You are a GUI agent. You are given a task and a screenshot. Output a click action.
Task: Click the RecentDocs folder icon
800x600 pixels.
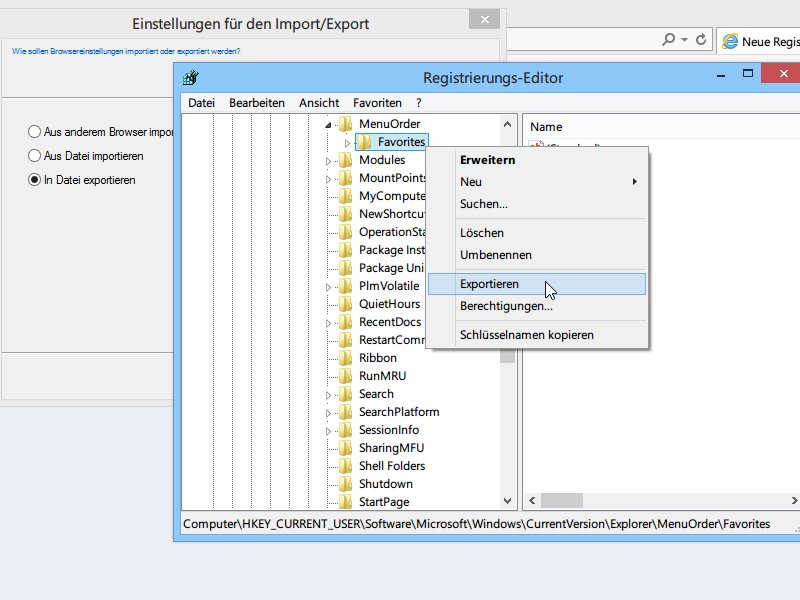[x=346, y=322]
